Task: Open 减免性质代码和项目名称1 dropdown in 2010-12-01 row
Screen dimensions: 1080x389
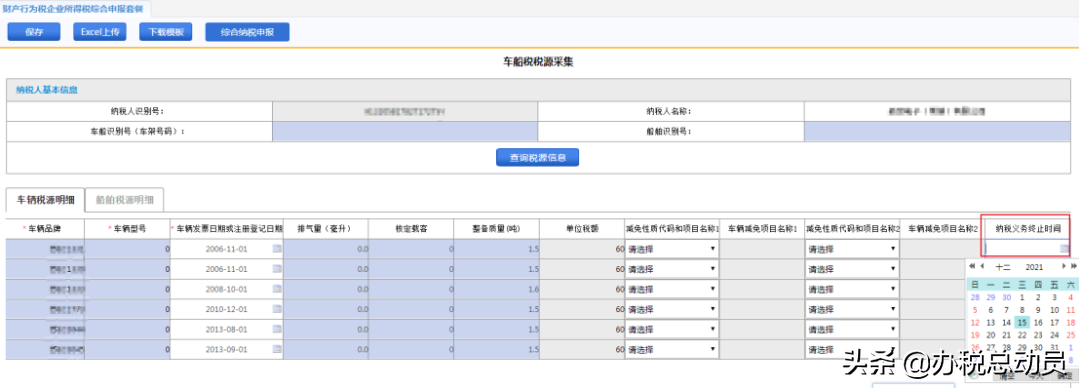Action: tap(672, 310)
